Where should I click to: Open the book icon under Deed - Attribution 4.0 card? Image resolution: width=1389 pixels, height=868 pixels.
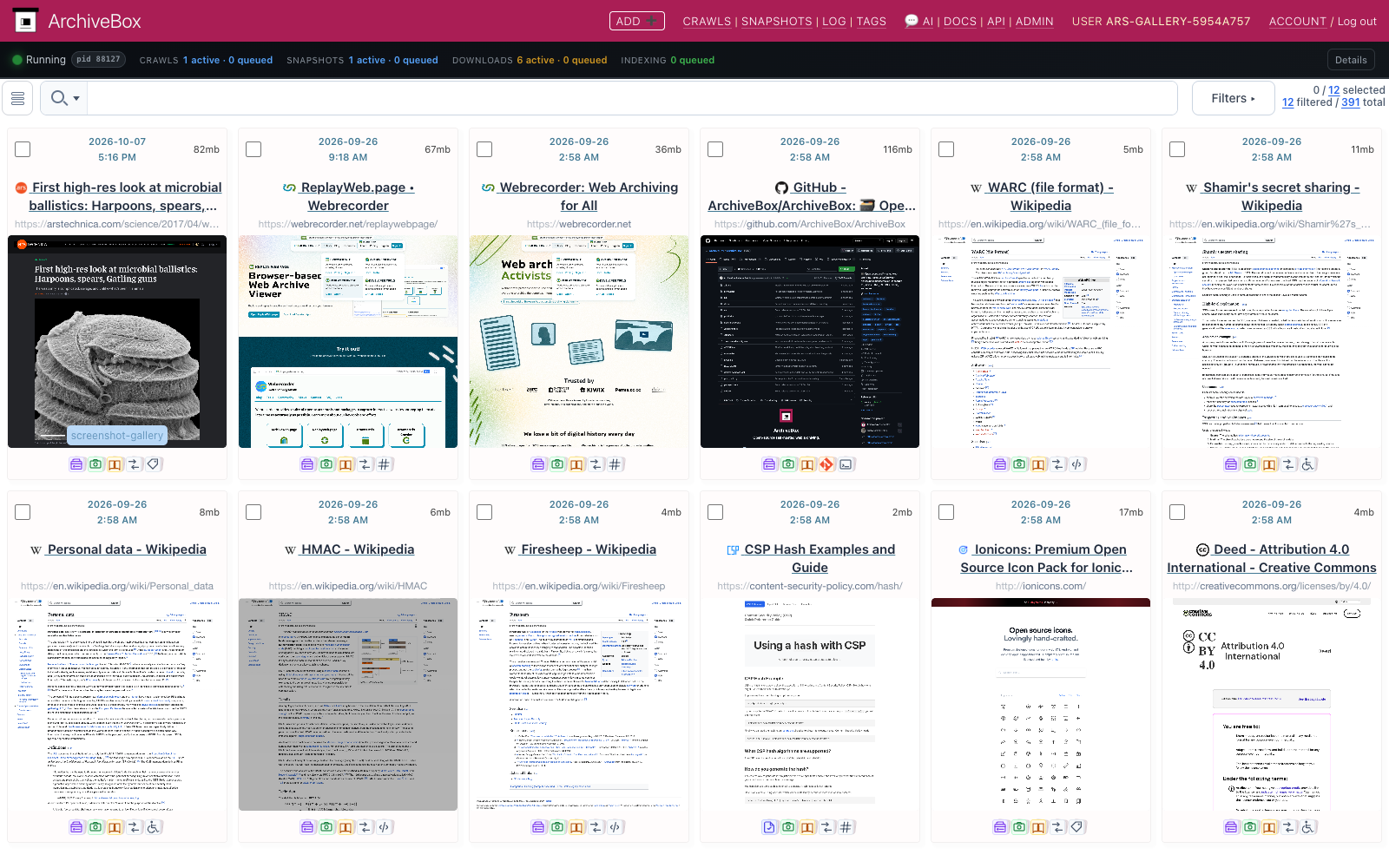[x=1269, y=827]
